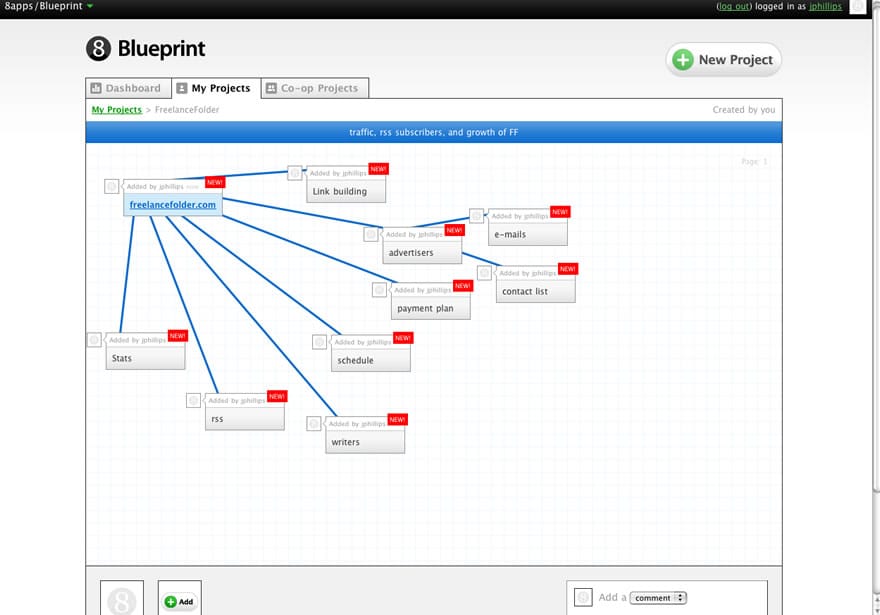Click the NEW! badge on the writers node

pyautogui.click(x=397, y=420)
